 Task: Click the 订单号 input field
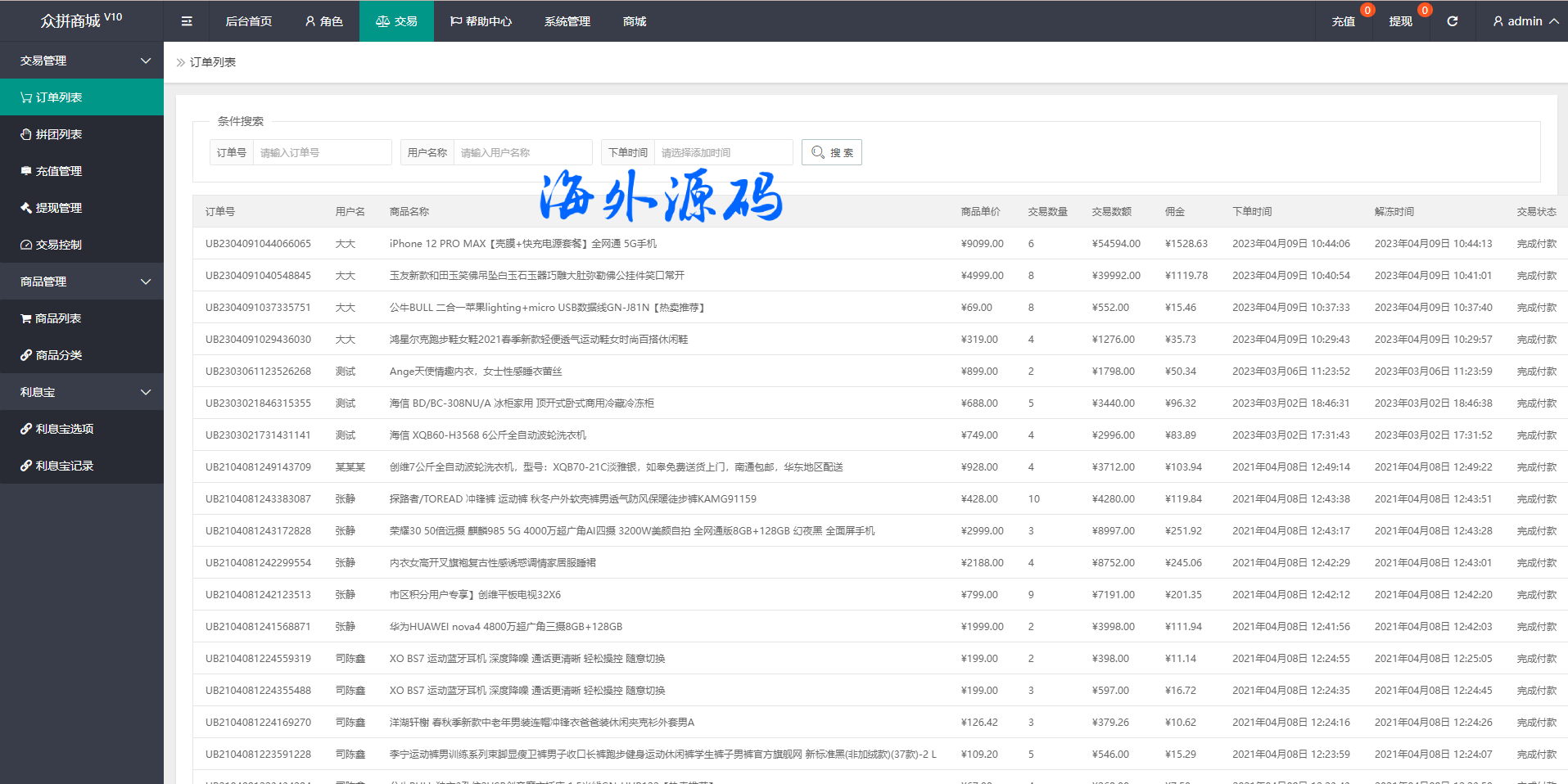point(321,152)
